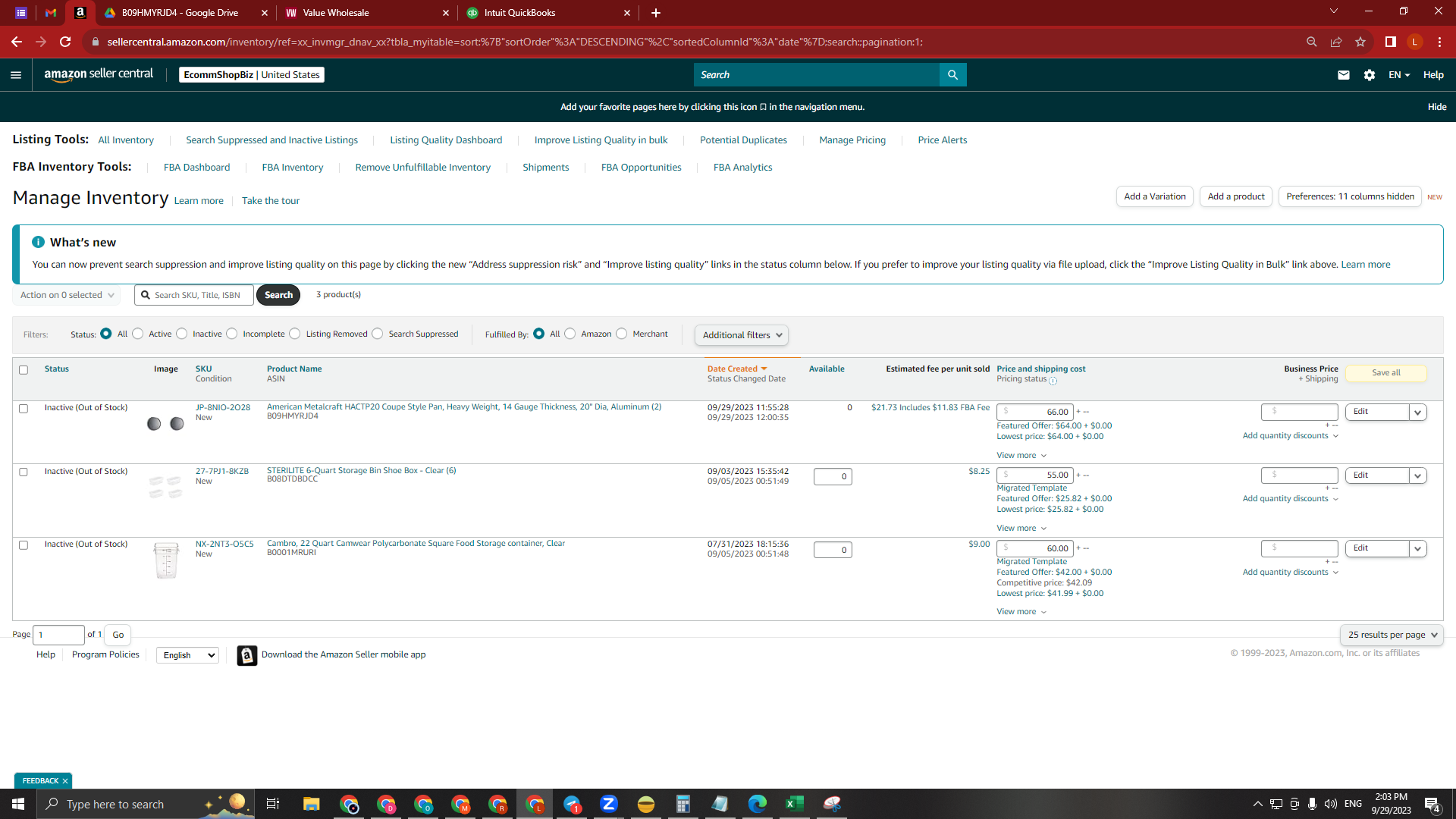The image size is (1456, 819).
Task: Open Edit dropdown arrow for Sterilite row
Action: coord(1418,476)
